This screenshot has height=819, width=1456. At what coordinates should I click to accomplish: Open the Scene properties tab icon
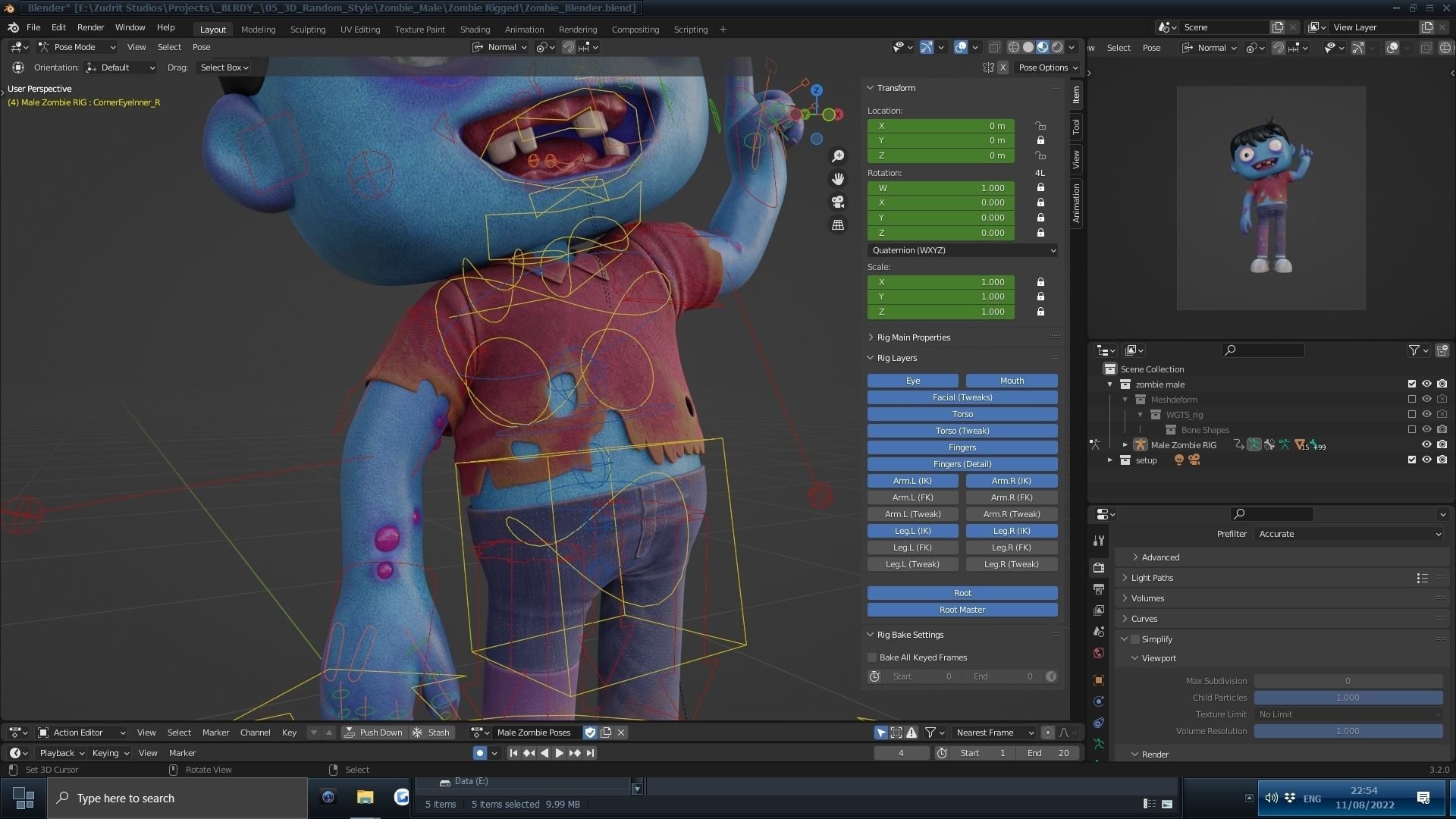(1099, 631)
